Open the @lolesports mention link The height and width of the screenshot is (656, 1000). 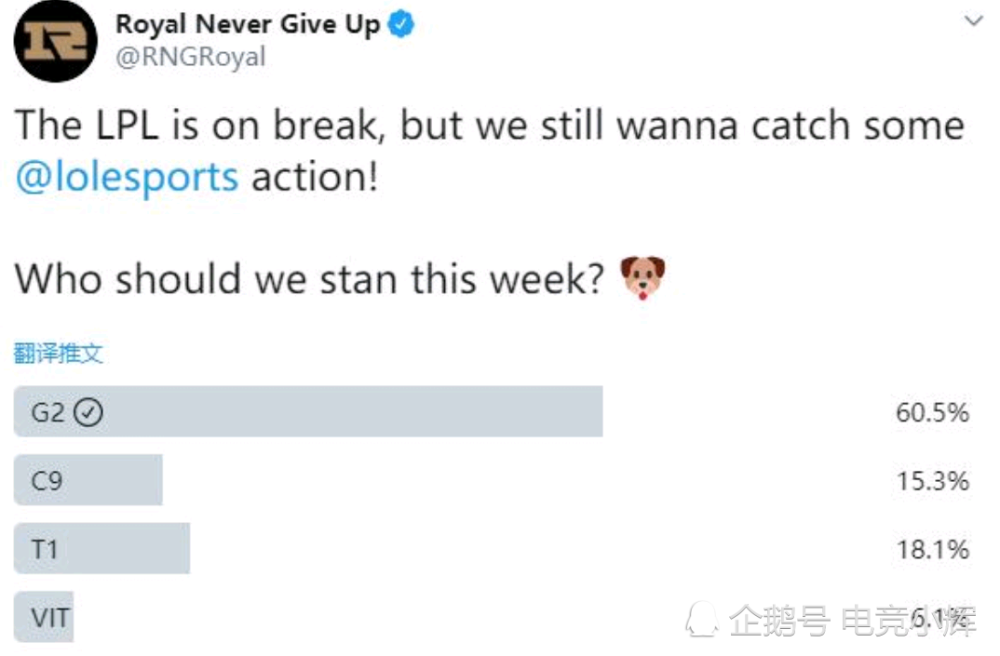[x=127, y=177]
